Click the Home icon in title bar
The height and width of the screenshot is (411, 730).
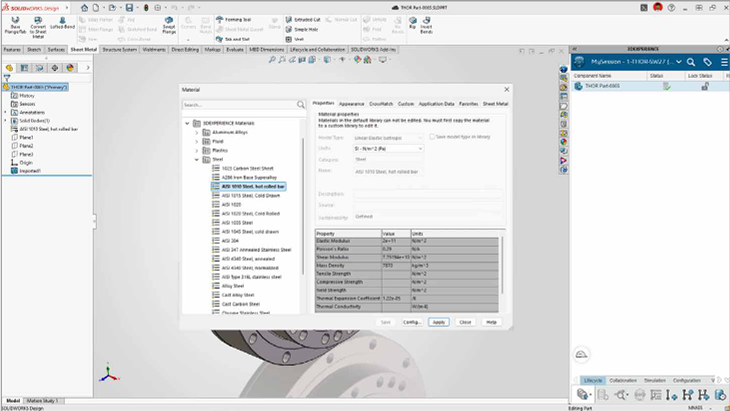tap(84, 7)
